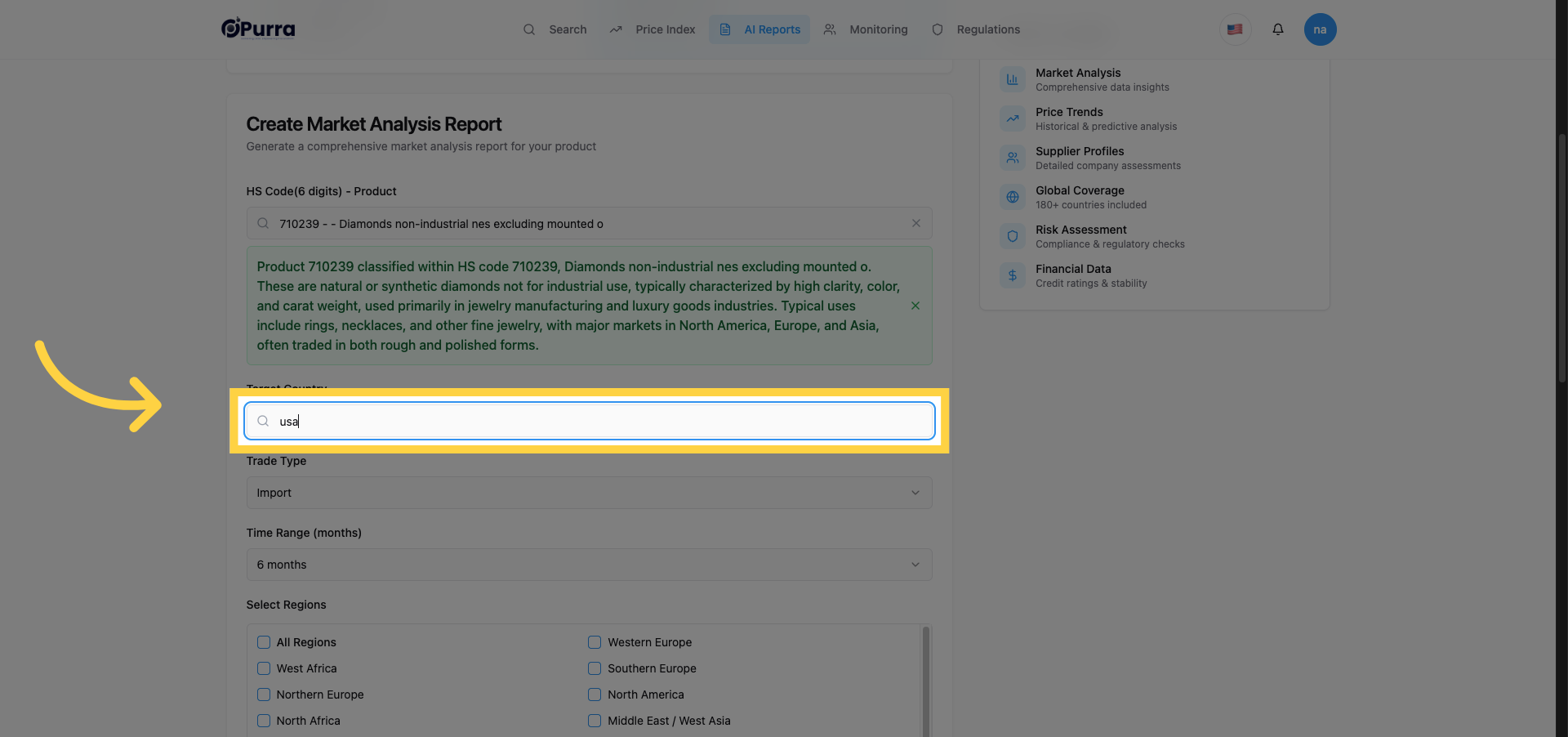Image resolution: width=1568 pixels, height=737 pixels.
Task: Check the Northern Europe checkbox
Action: 264,695
